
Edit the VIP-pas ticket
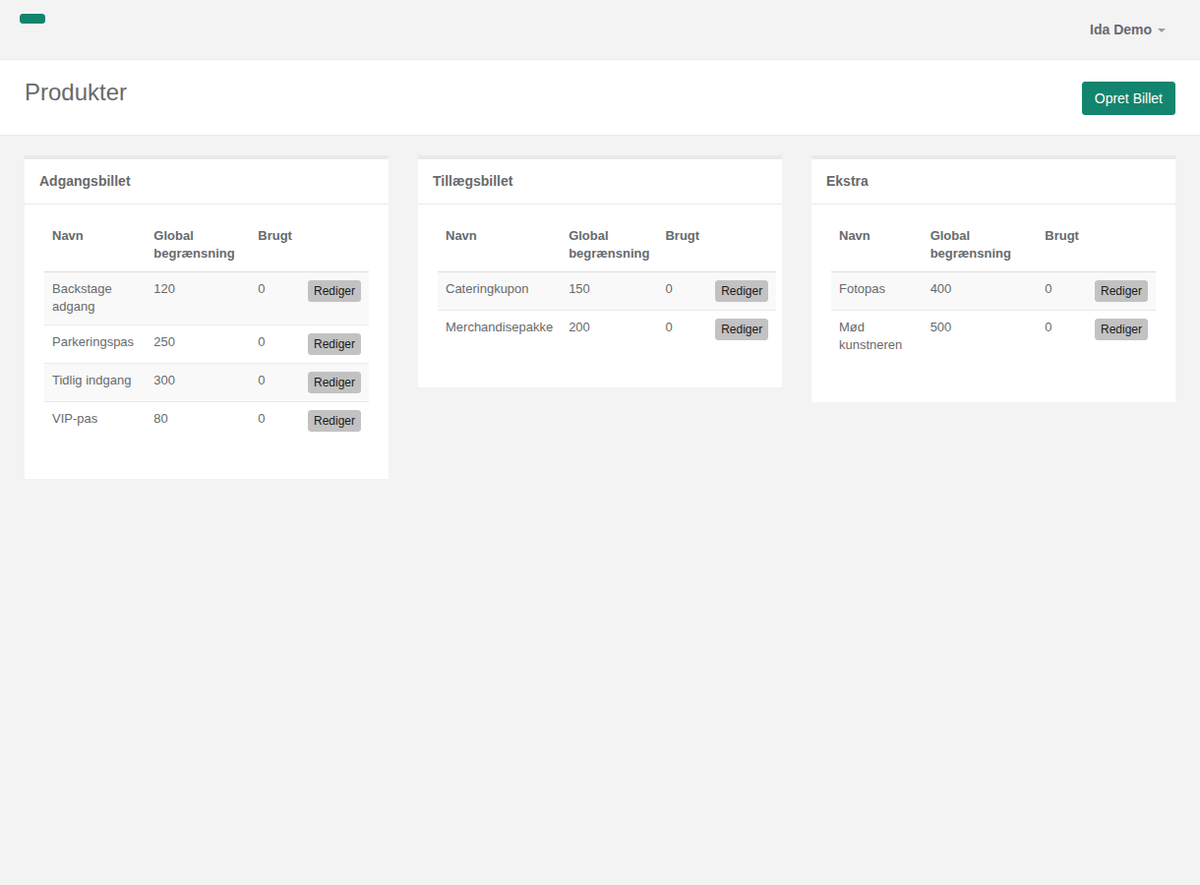point(334,421)
